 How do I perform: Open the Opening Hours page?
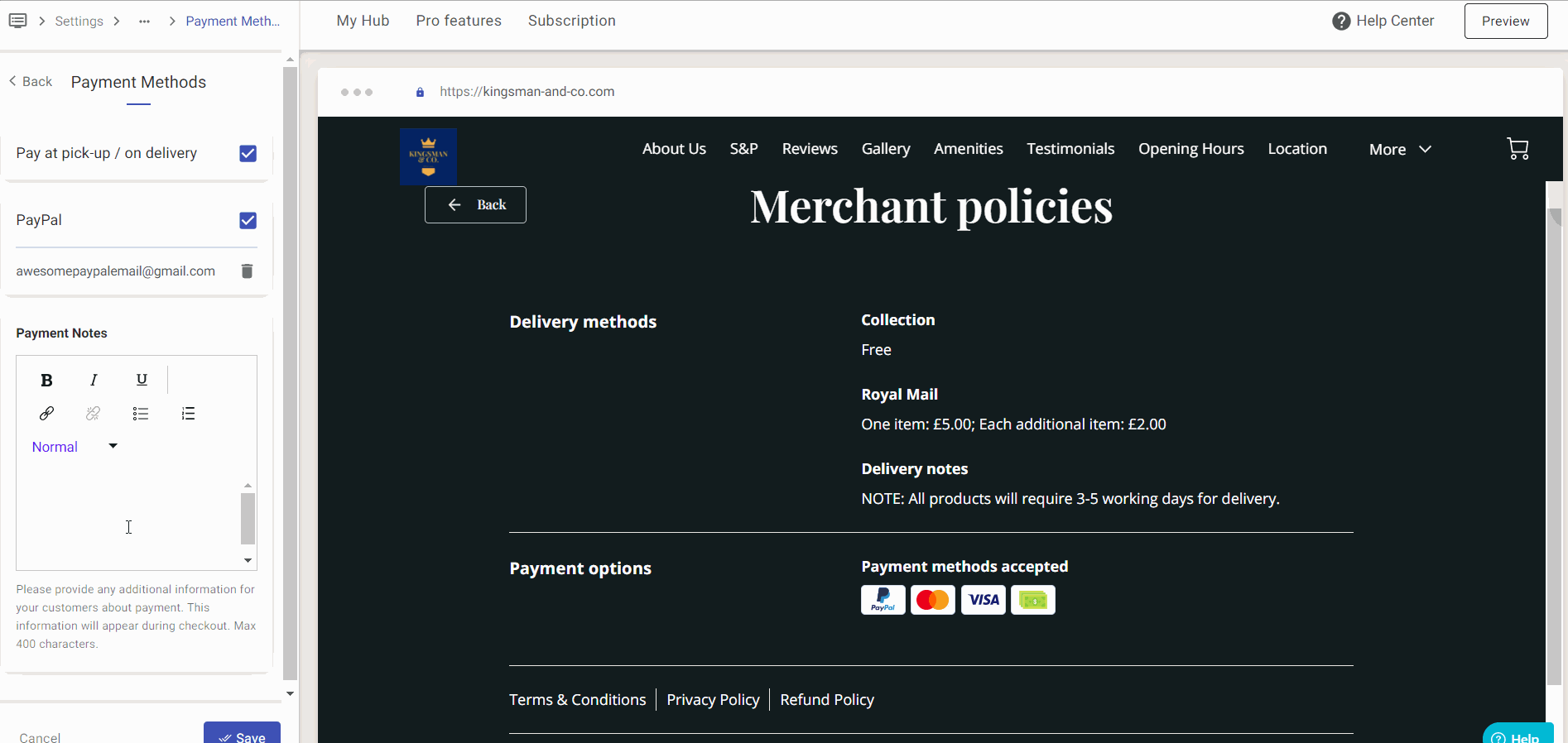1191,149
